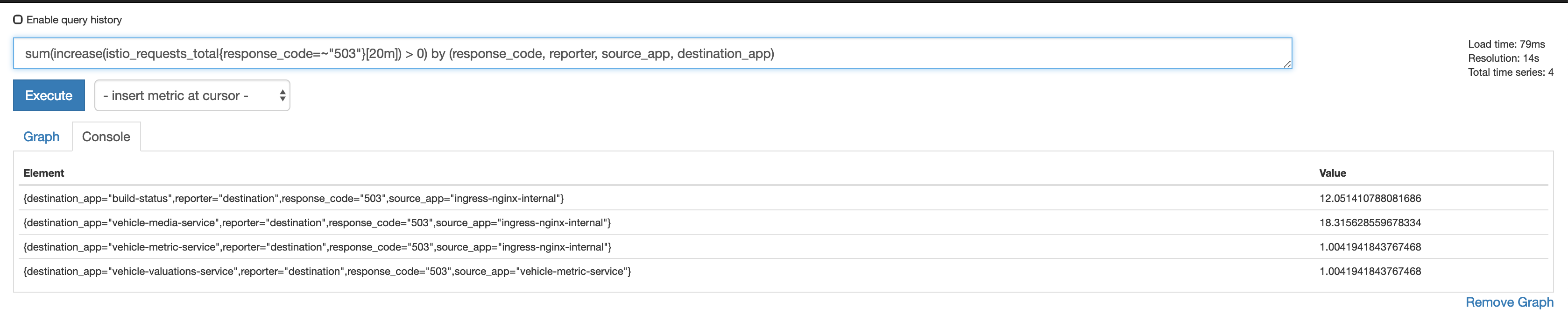Image resolution: width=1568 pixels, height=316 pixels.
Task: Enable the query history checkbox
Action: 18,20
